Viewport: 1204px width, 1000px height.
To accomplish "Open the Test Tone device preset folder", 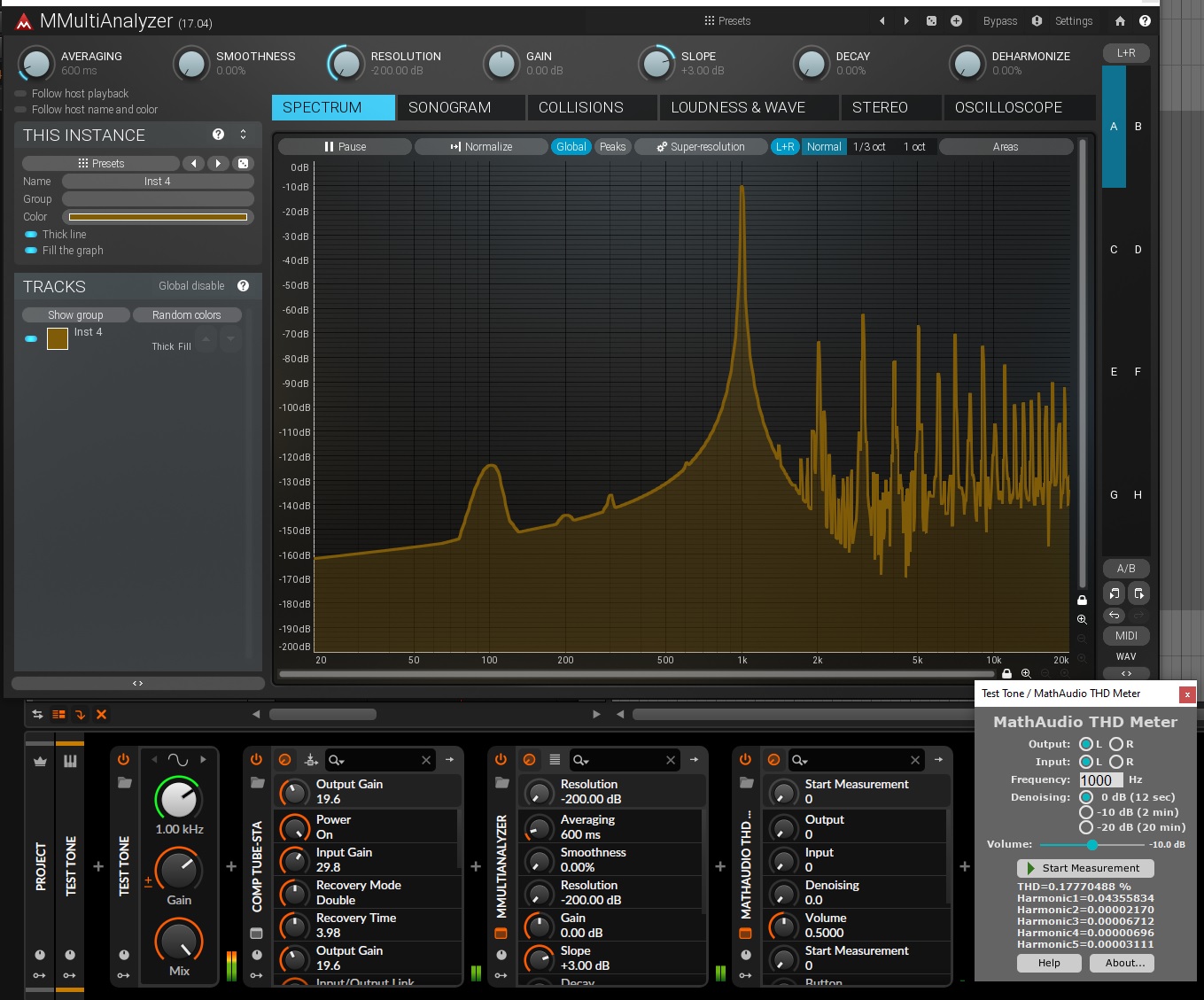I will pyautogui.click(x=124, y=782).
